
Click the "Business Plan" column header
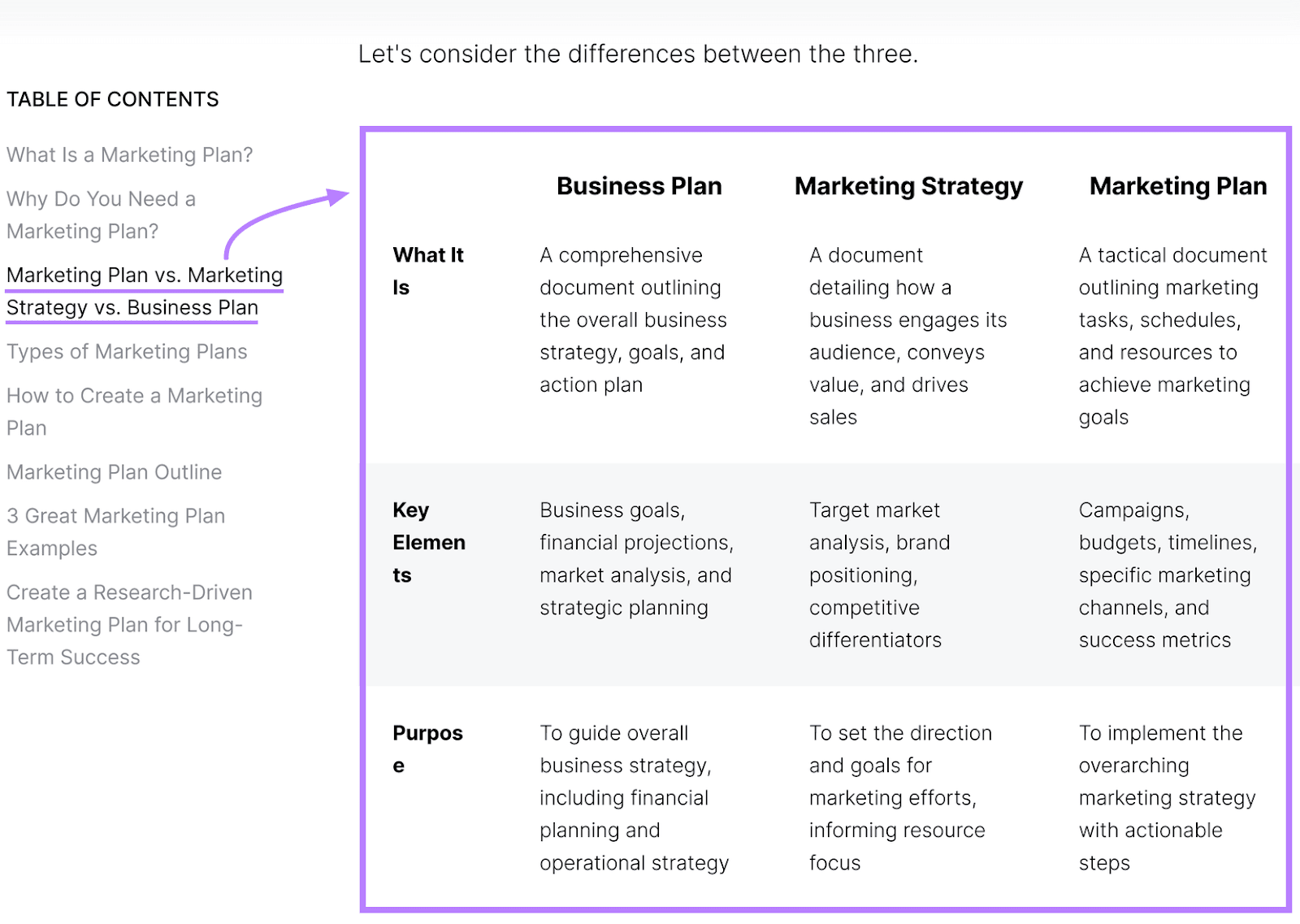tap(639, 185)
